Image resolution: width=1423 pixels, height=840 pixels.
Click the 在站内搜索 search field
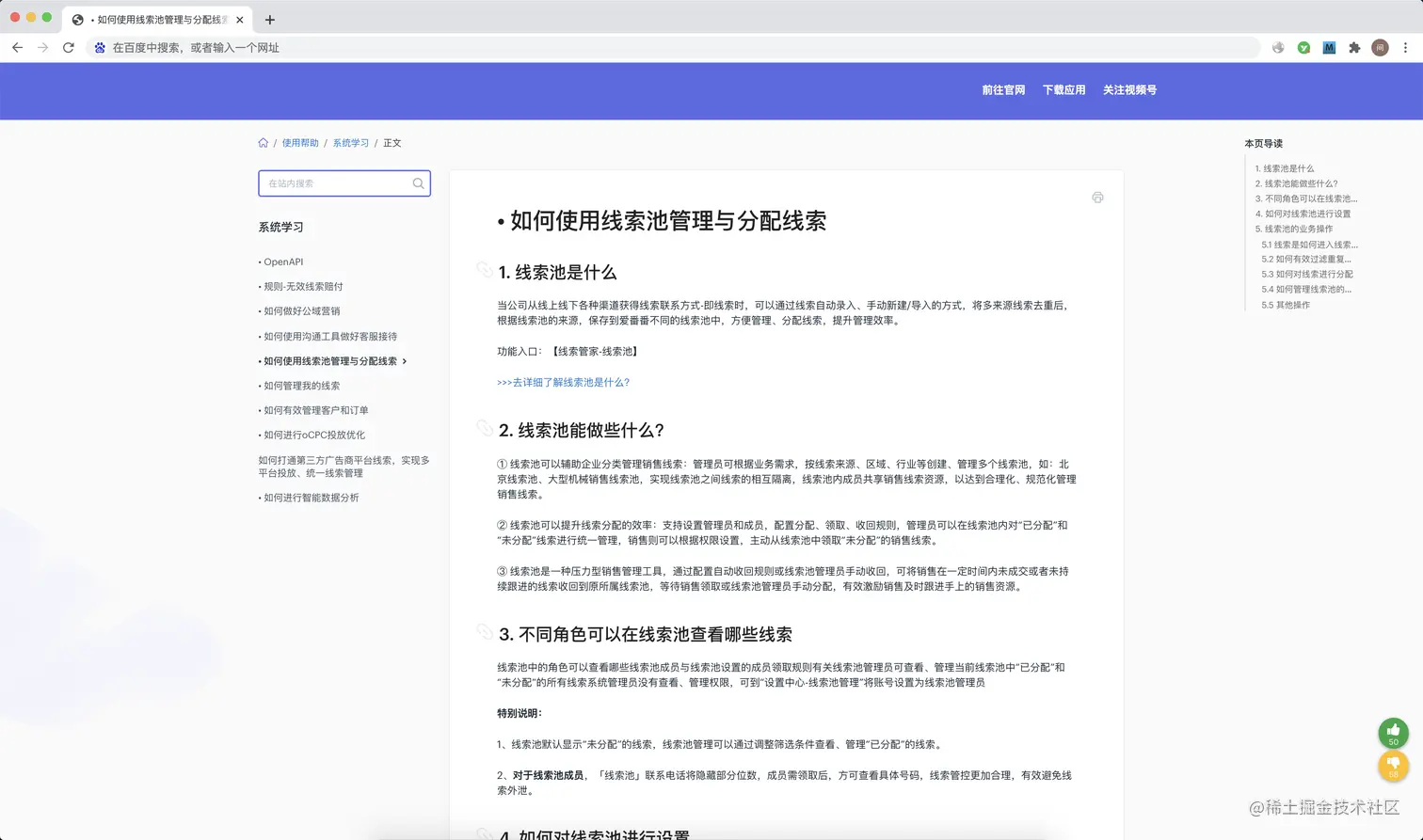pos(344,183)
